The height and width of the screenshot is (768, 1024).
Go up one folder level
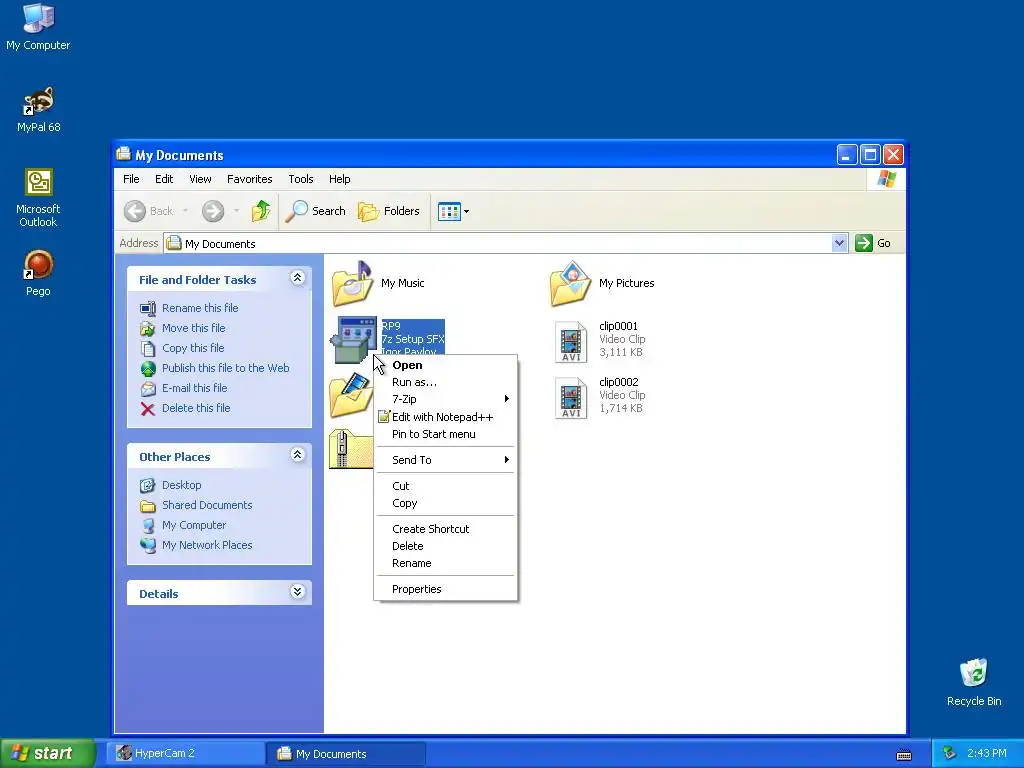coord(261,211)
